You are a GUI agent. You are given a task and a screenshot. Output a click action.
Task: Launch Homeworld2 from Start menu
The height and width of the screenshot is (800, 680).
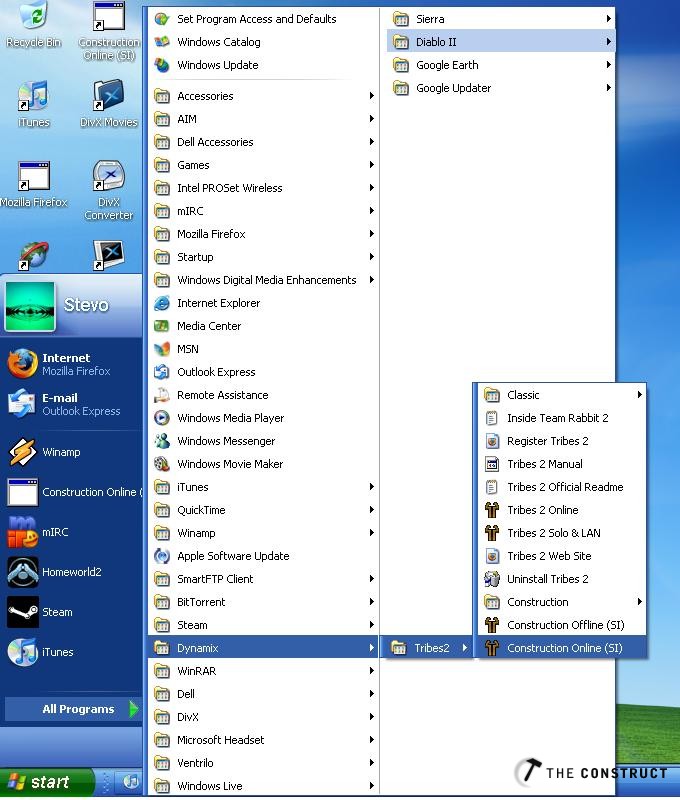71,572
